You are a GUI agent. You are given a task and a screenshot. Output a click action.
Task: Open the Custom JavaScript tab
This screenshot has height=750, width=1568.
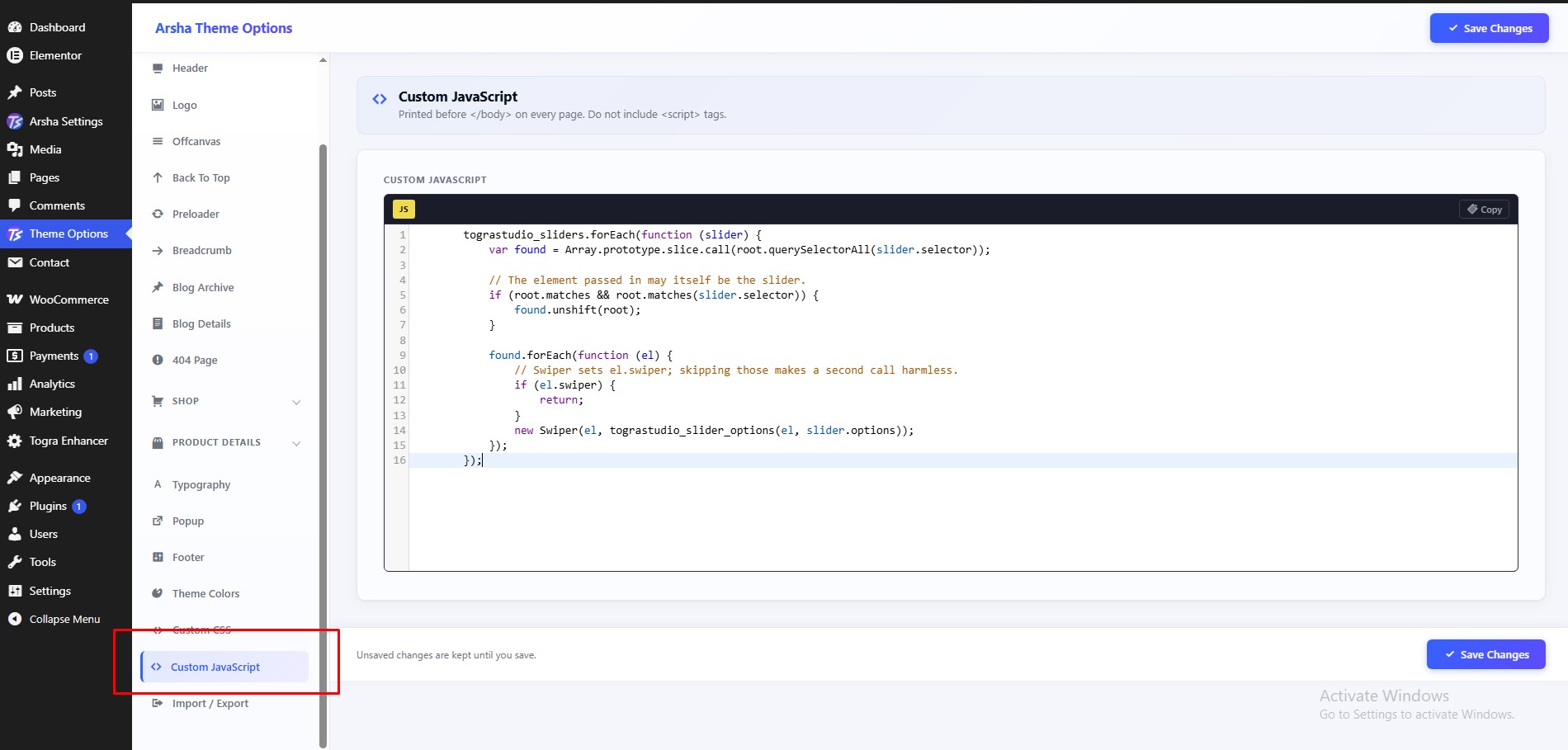[x=224, y=667]
